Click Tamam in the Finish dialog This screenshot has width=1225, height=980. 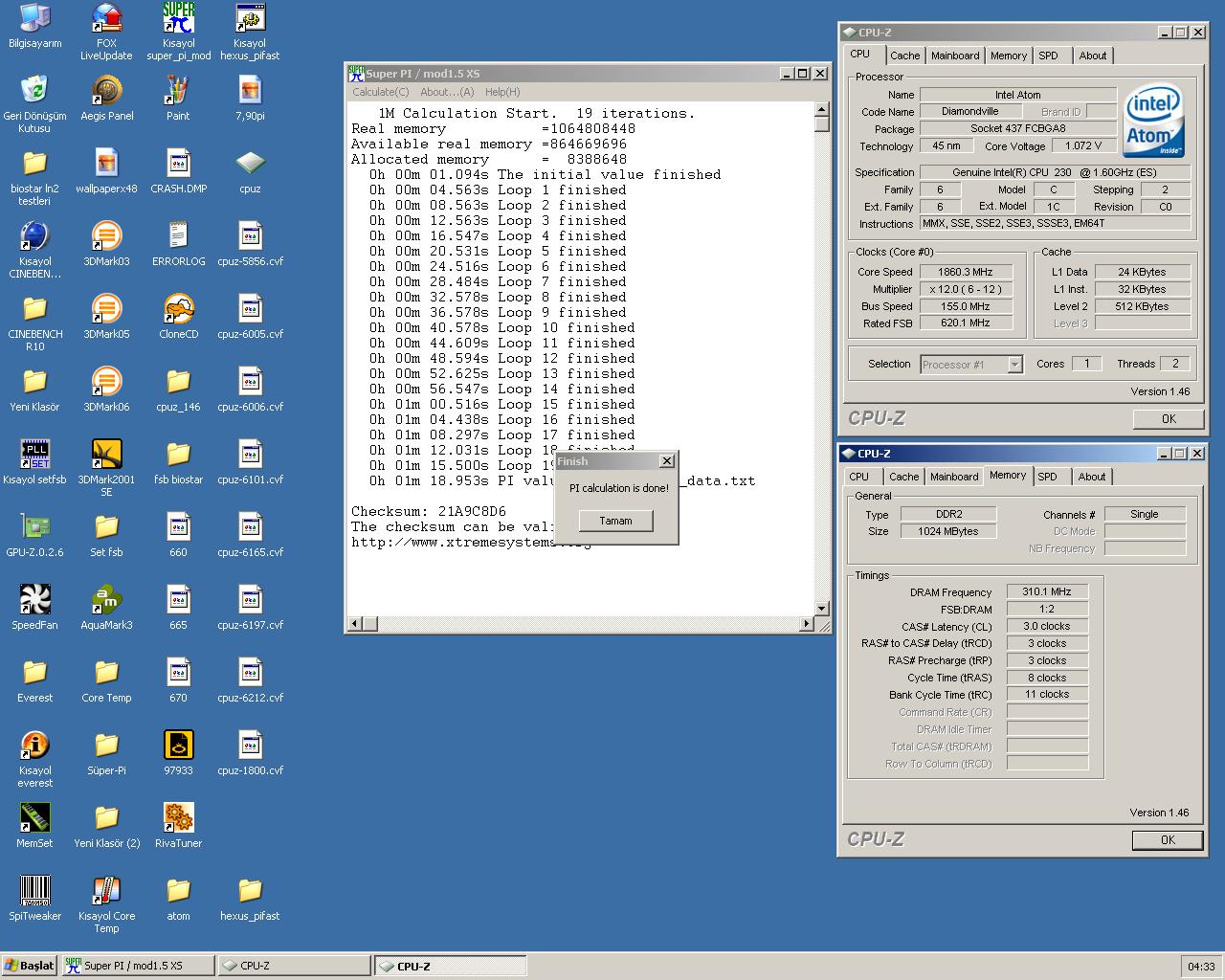pos(615,521)
